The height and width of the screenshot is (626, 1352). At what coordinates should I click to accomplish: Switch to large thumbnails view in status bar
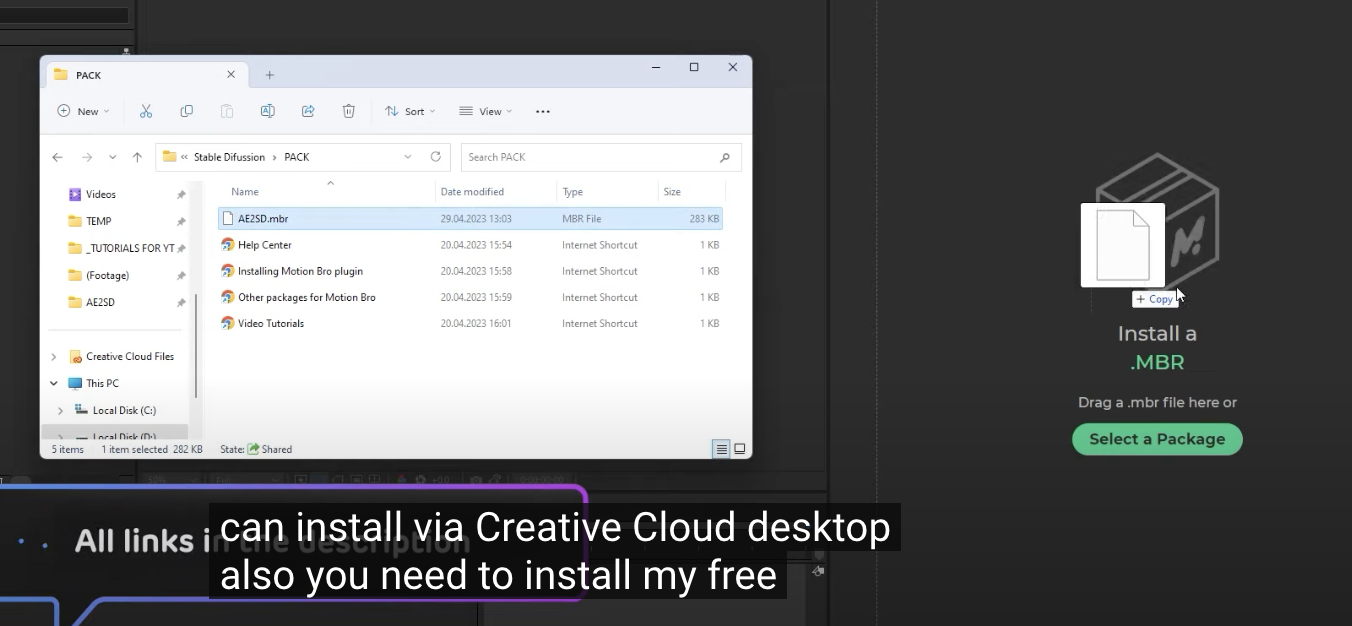tap(740, 449)
